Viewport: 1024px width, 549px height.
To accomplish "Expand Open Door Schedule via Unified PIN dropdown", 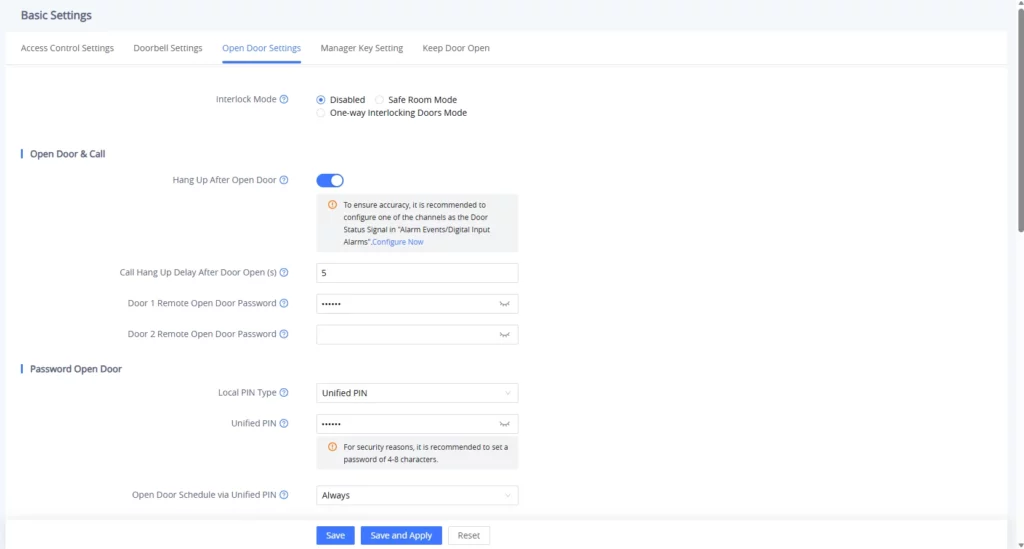I will [417, 495].
